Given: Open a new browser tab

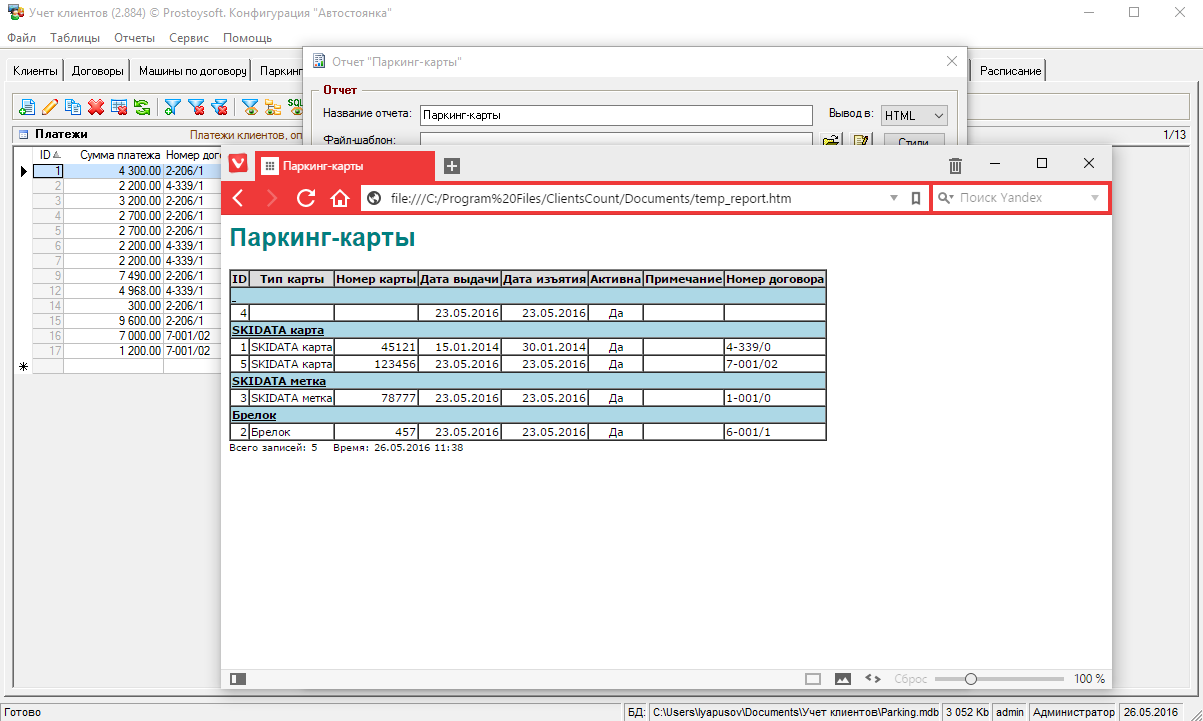Looking at the screenshot, I should [x=452, y=166].
